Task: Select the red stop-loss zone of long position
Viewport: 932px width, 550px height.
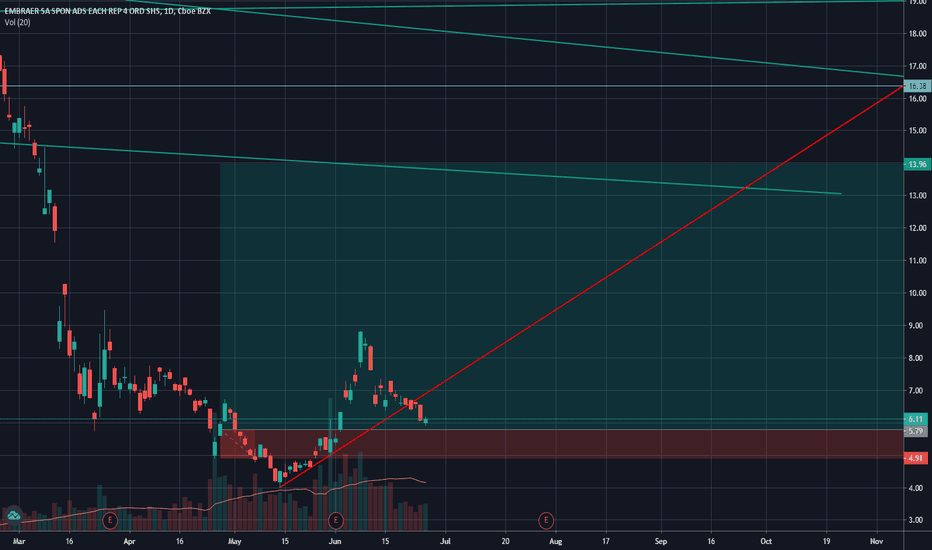Action: 562,444
